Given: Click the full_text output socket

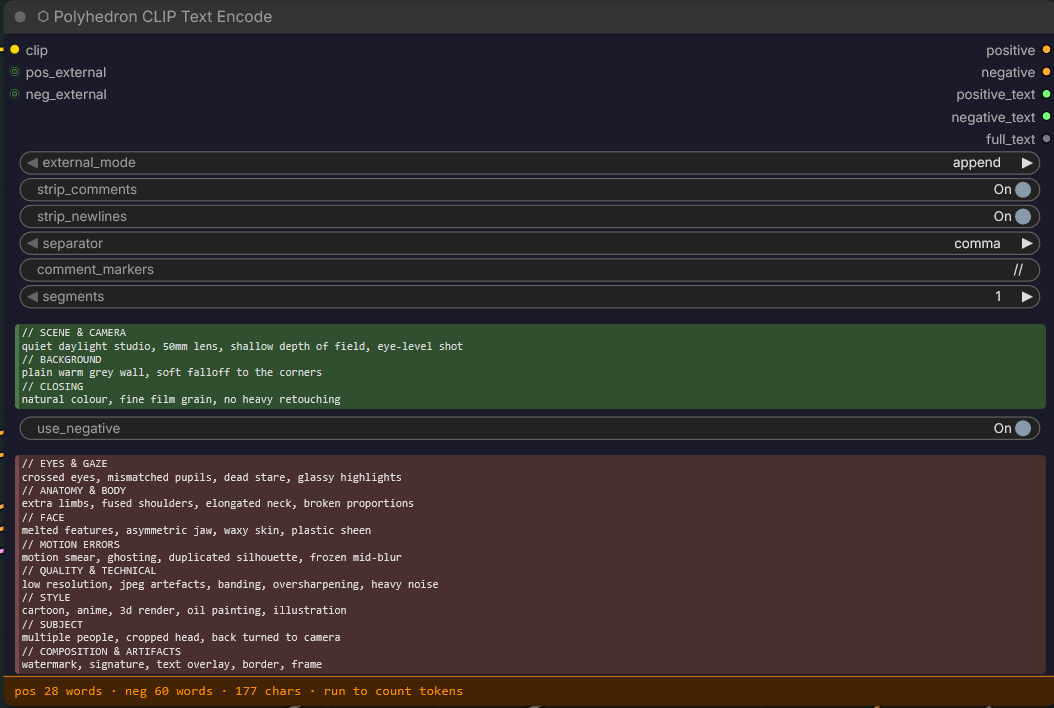Looking at the screenshot, I should (1047, 139).
